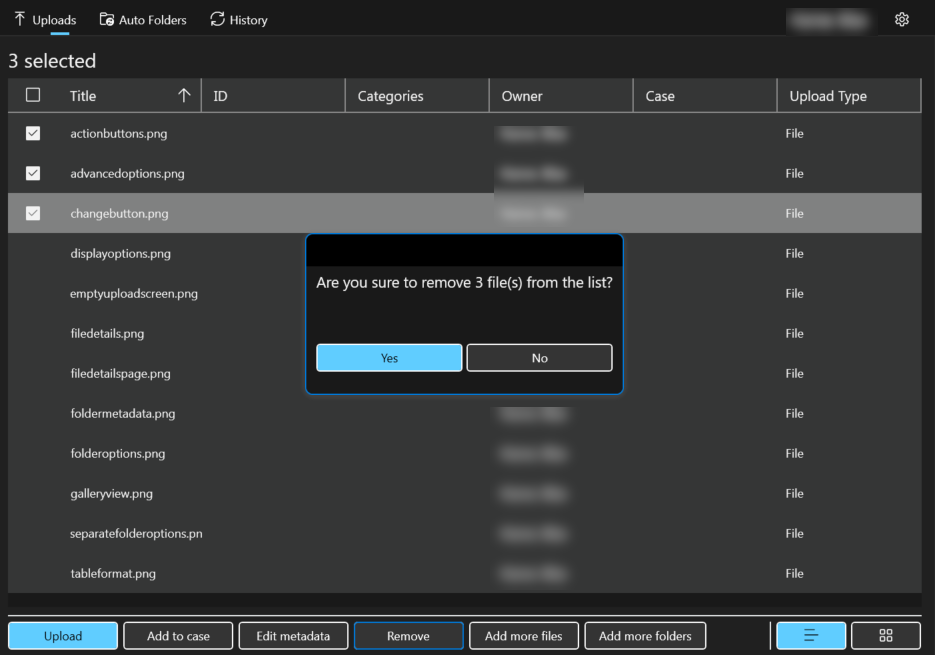Click No to cancel the removal
This screenshot has width=935, height=655.
click(539, 357)
